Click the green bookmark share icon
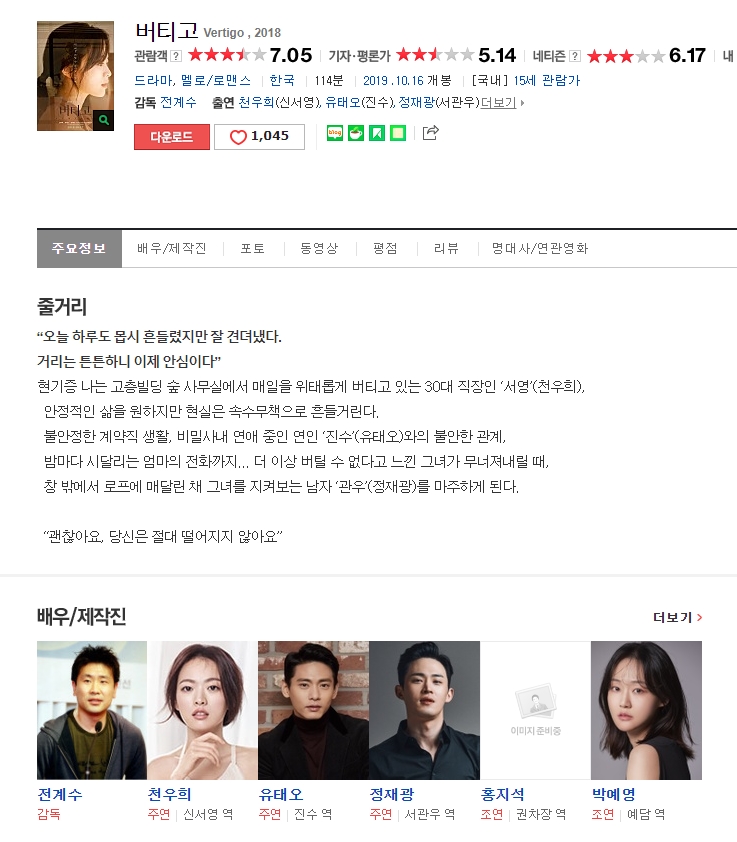 (x=377, y=133)
